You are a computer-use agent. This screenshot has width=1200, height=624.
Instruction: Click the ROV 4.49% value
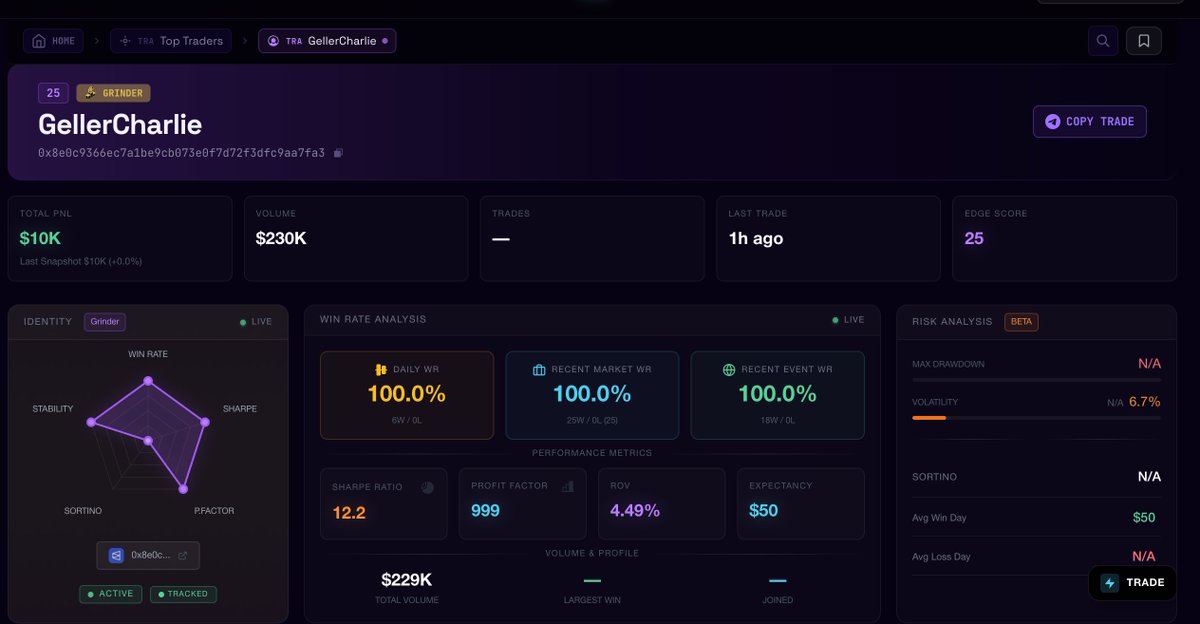coord(635,511)
